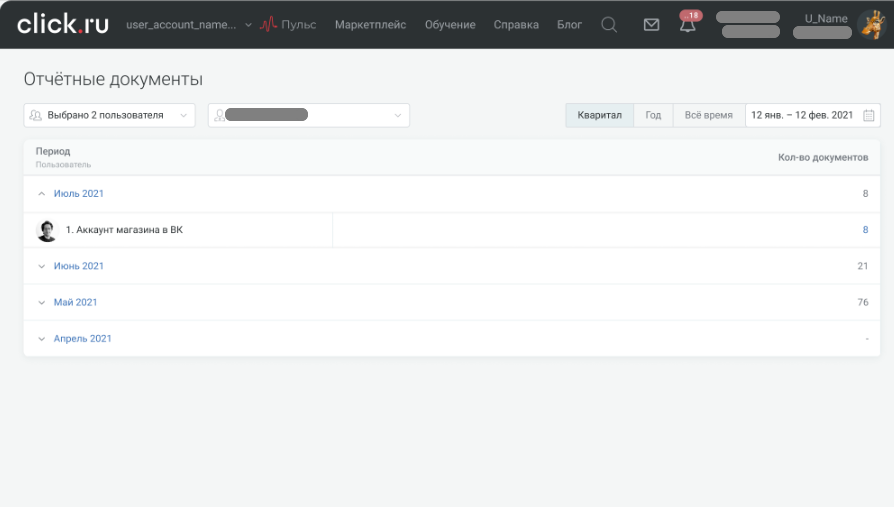Image resolution: width=894 pixels, height=507 pixels.
Task: Click the click.ru logo
Action: [62, 24]
